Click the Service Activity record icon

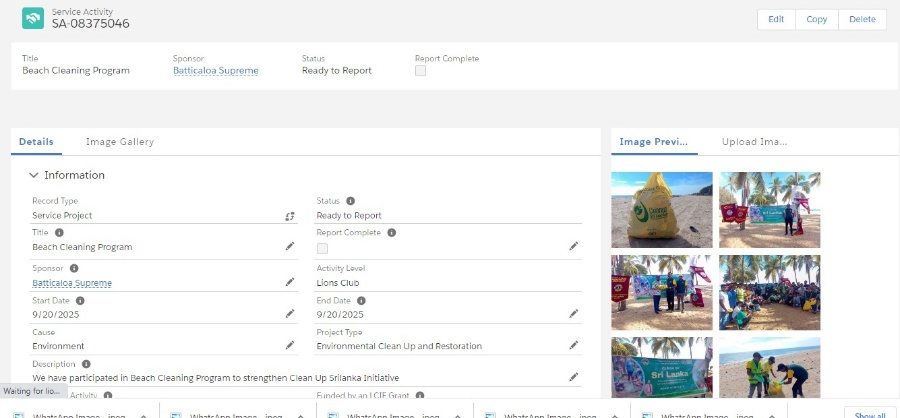pyautogui.click(x=33, y=19)
